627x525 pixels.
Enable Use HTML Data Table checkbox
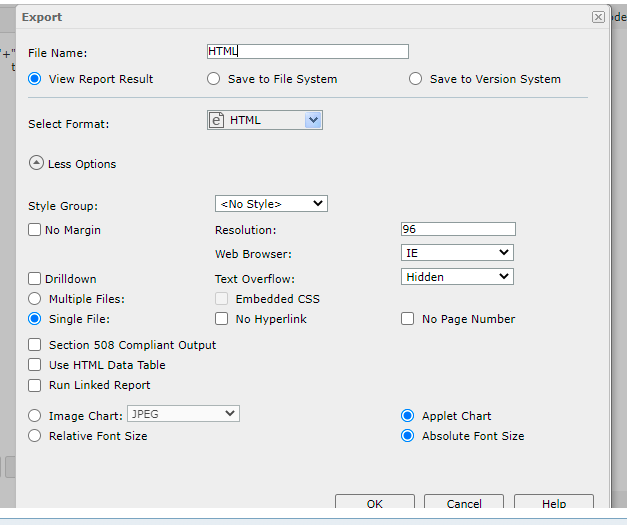tap(34, 365)
